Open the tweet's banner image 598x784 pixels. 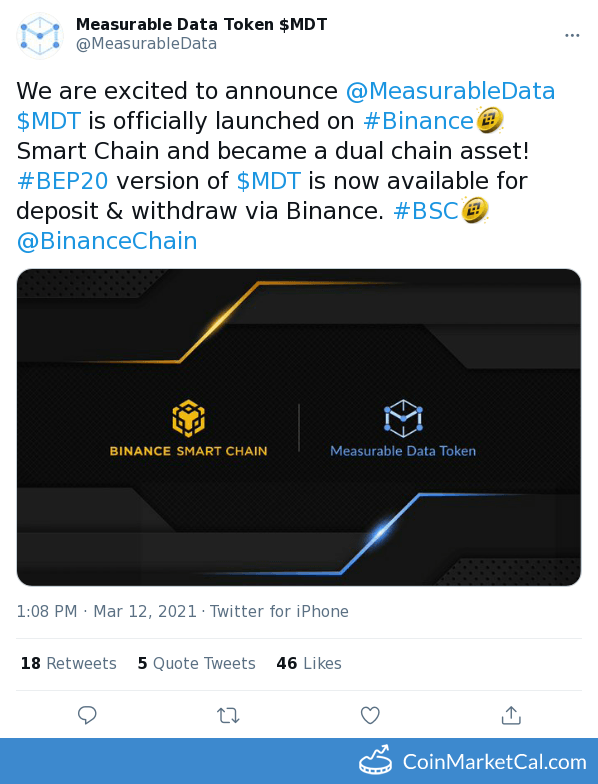tap(299, 428)
